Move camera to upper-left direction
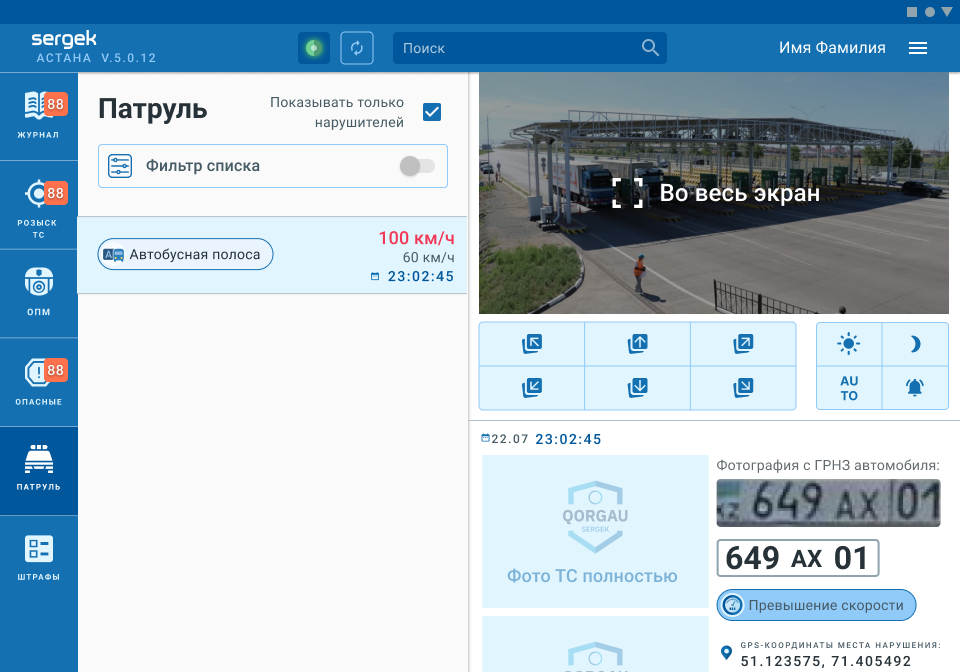Screen dimensions: 960x672 pyautogui.click(x=532, y=344)
